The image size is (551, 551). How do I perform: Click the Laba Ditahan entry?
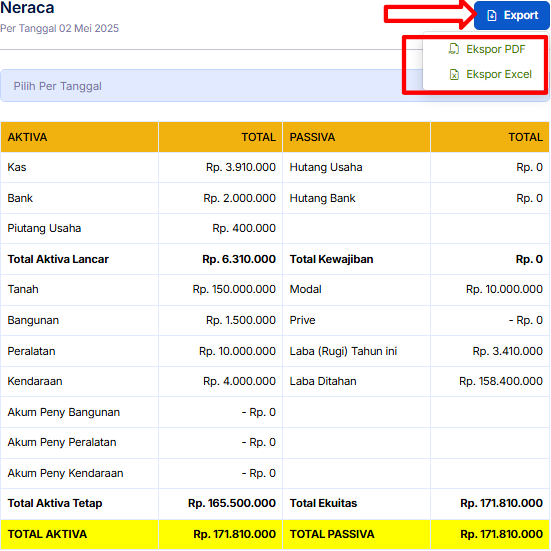(323, 381)
